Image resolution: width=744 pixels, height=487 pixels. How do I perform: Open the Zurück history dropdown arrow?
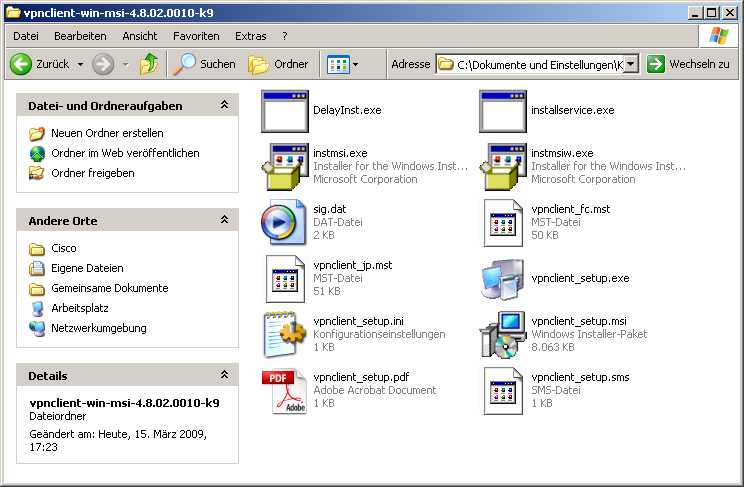[x=81, y=64]
